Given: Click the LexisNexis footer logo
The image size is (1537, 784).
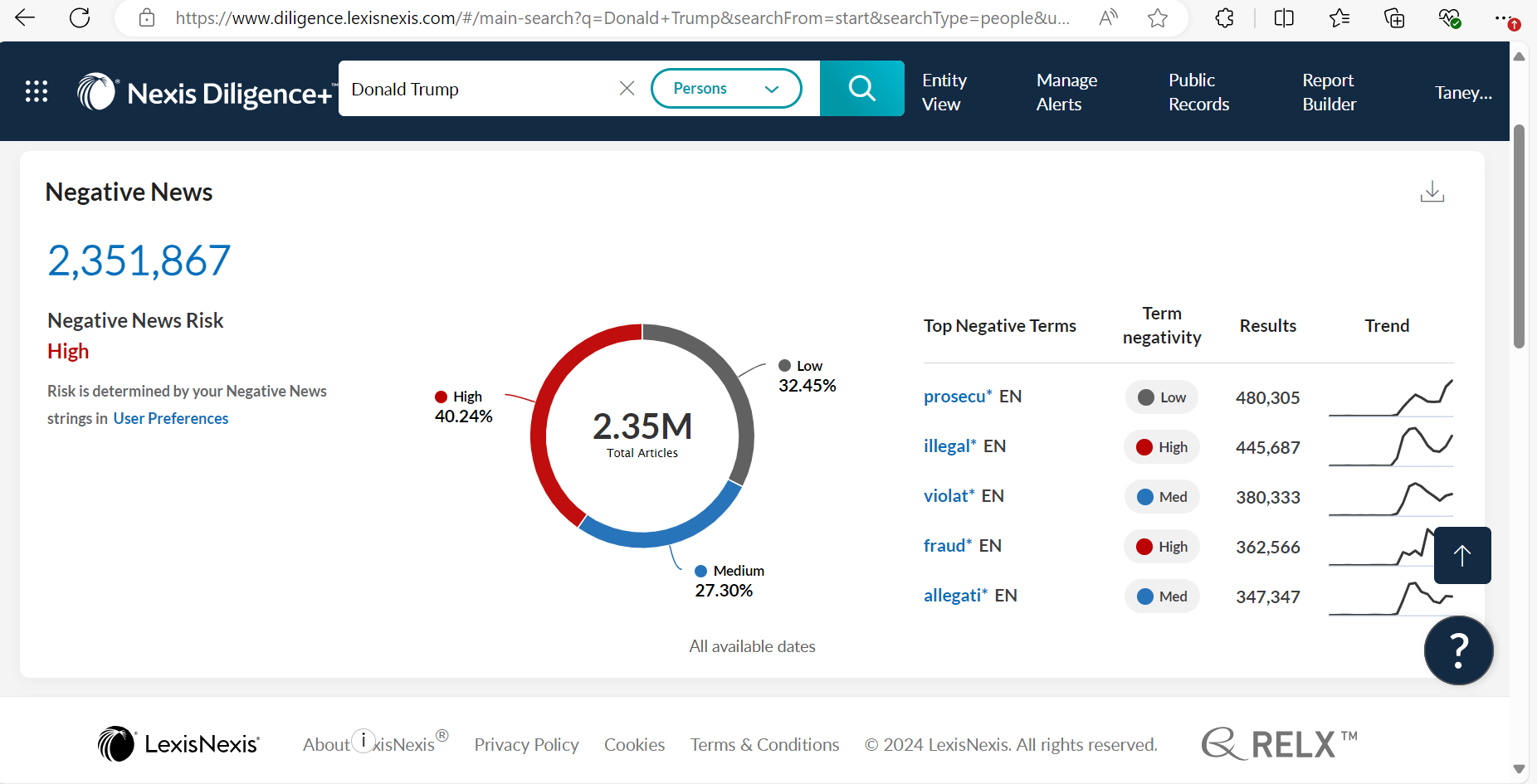Looking at the screenshot, I should (178, 744).
